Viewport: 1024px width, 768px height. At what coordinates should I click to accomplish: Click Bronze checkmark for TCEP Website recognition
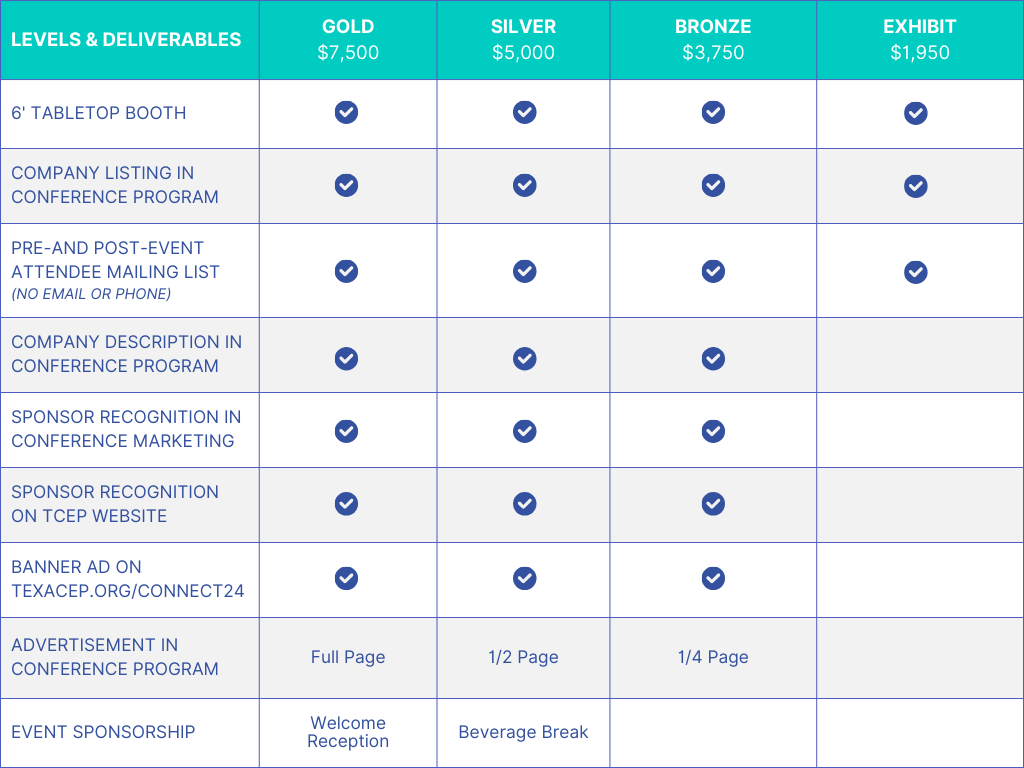713,504
